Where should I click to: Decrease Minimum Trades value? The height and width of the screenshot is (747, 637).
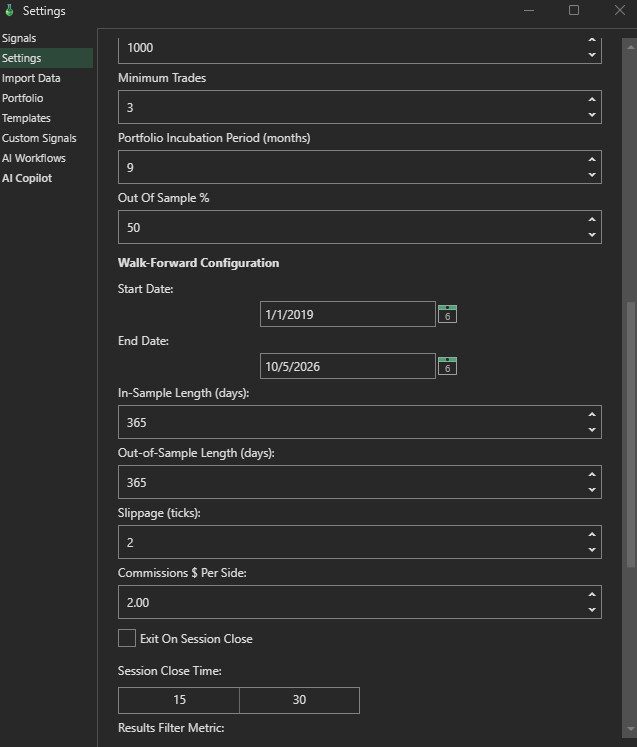(592, 115)
